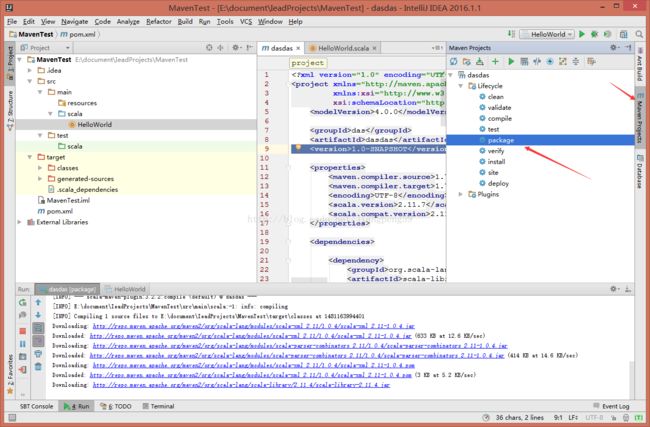Click execute Maven goal icon
Image resolution: width=650 pixels, height=427 pixels.
[x=524, y=61]
